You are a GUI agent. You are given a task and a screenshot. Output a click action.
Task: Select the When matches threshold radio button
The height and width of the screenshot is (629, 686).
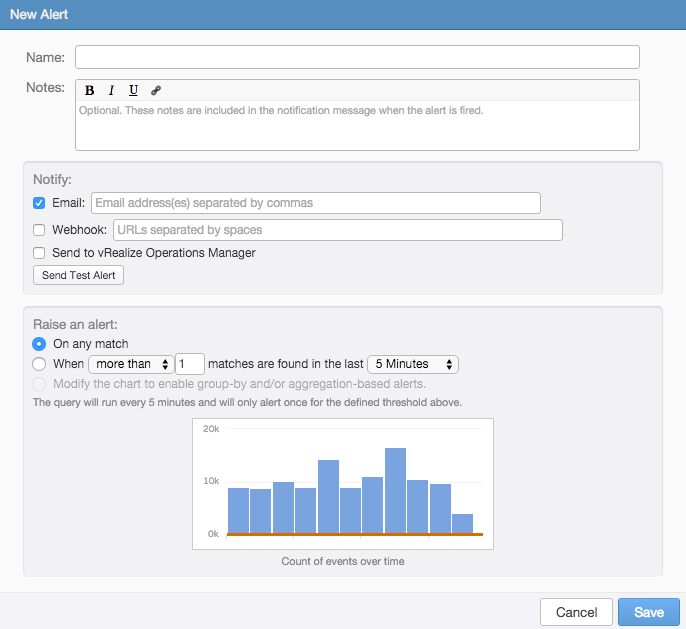pos(39,364)
